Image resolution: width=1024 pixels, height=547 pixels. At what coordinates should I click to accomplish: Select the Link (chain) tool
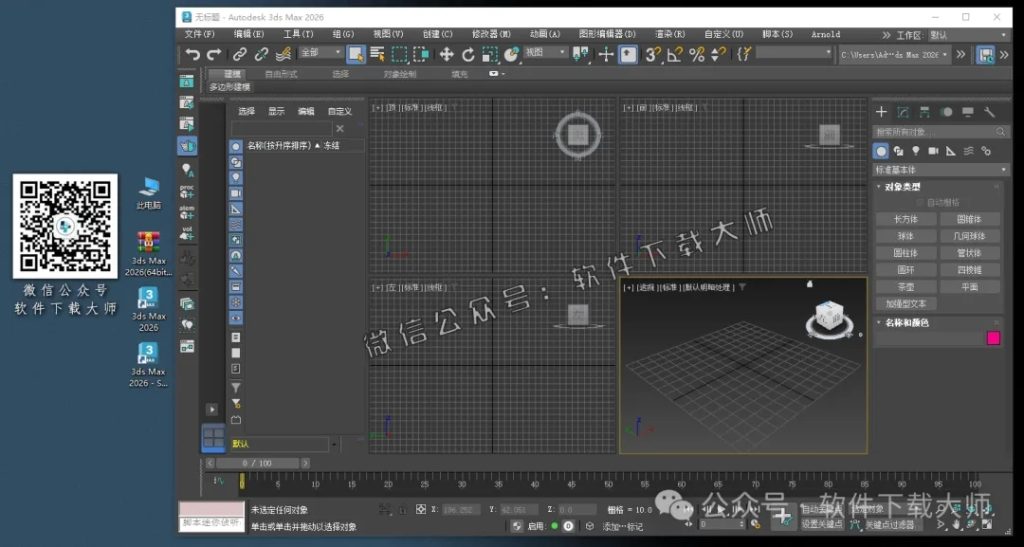pyautogui.click(x=240, y=55)
